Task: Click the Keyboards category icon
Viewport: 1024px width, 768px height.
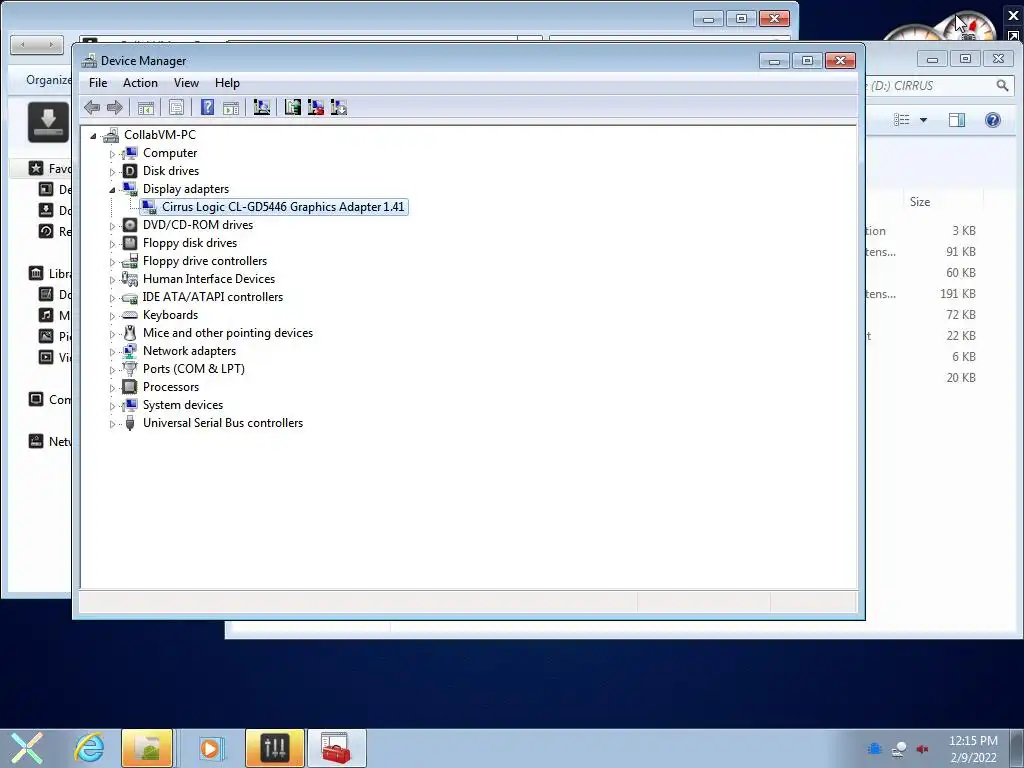Action: click(x=130, y=315)
